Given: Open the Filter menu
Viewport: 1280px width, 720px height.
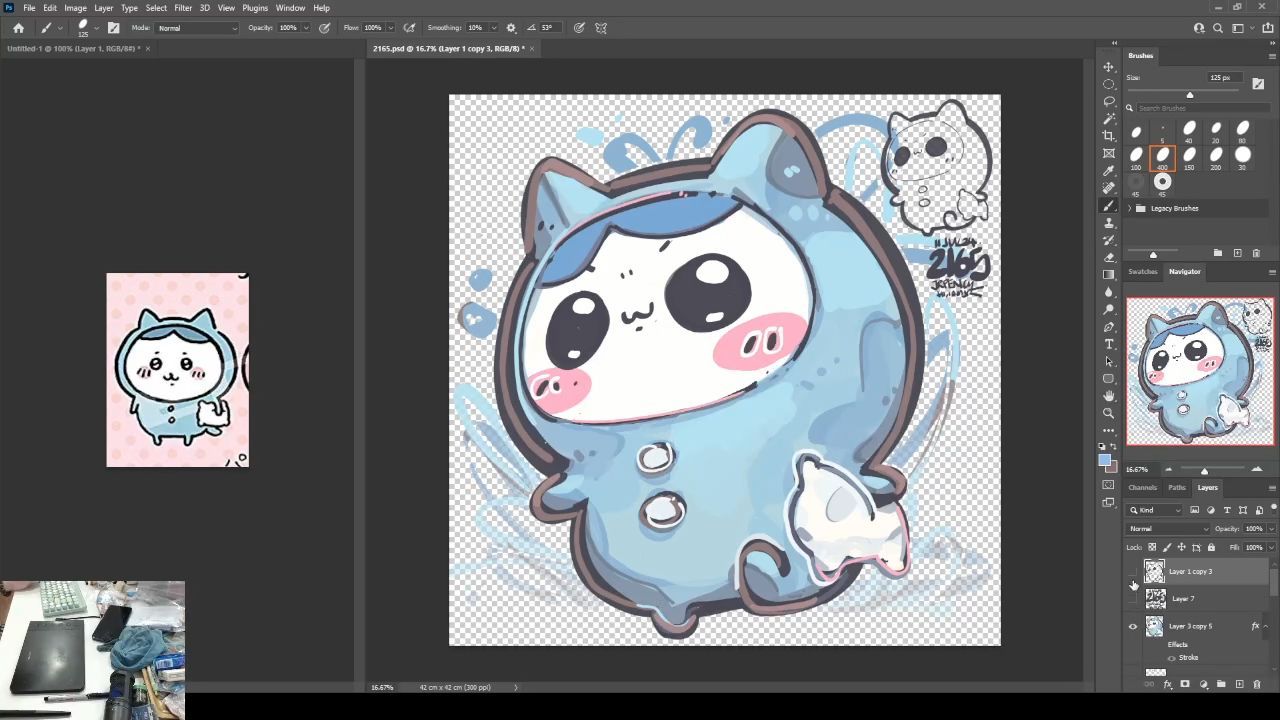Looking at the screenshot, I should [x=183, y=8].
